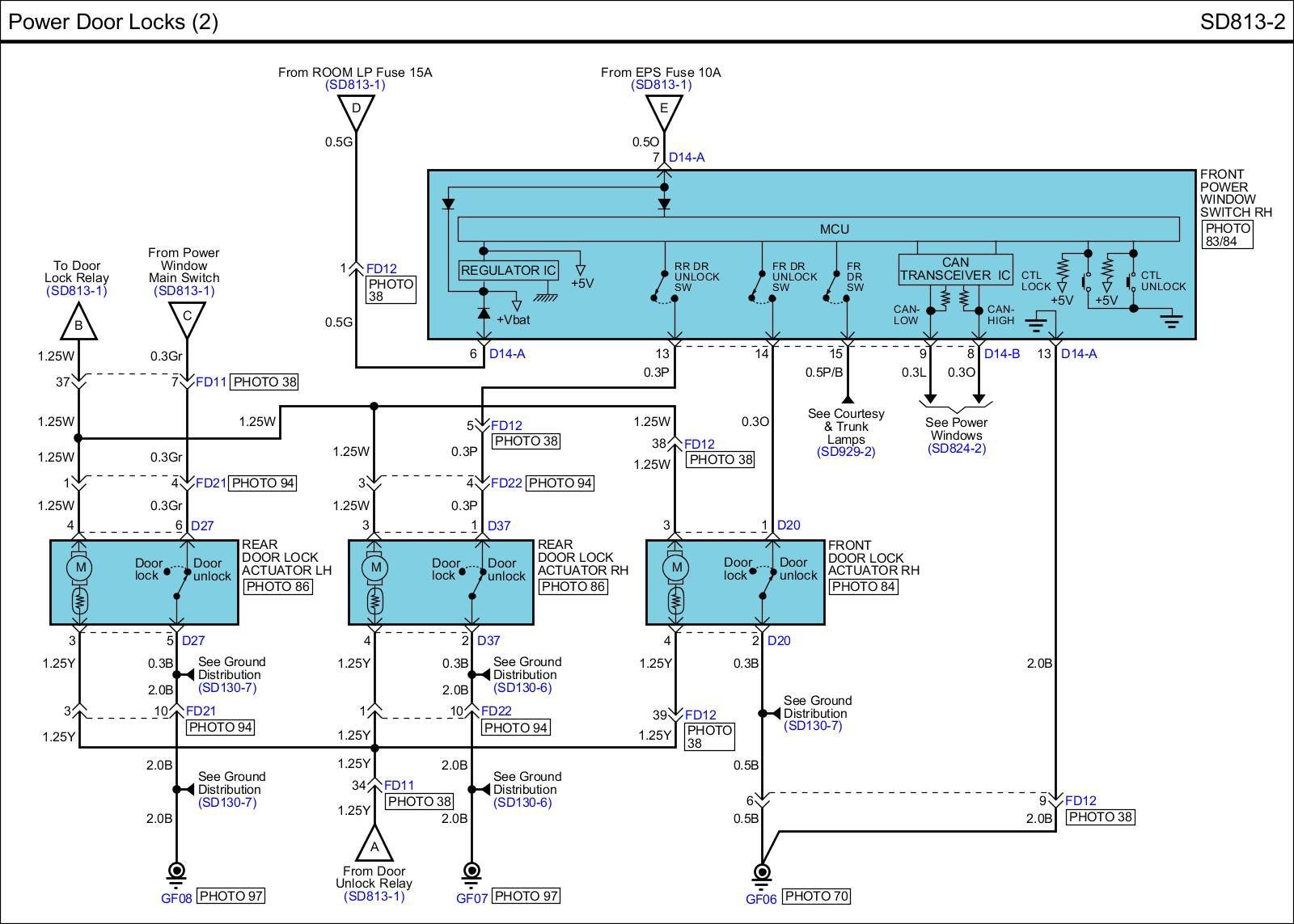Viewport: 1294px width, 924px height.
Task: Click the RR DR UNLOCK SW switch symbol
Action: (664, 288)
